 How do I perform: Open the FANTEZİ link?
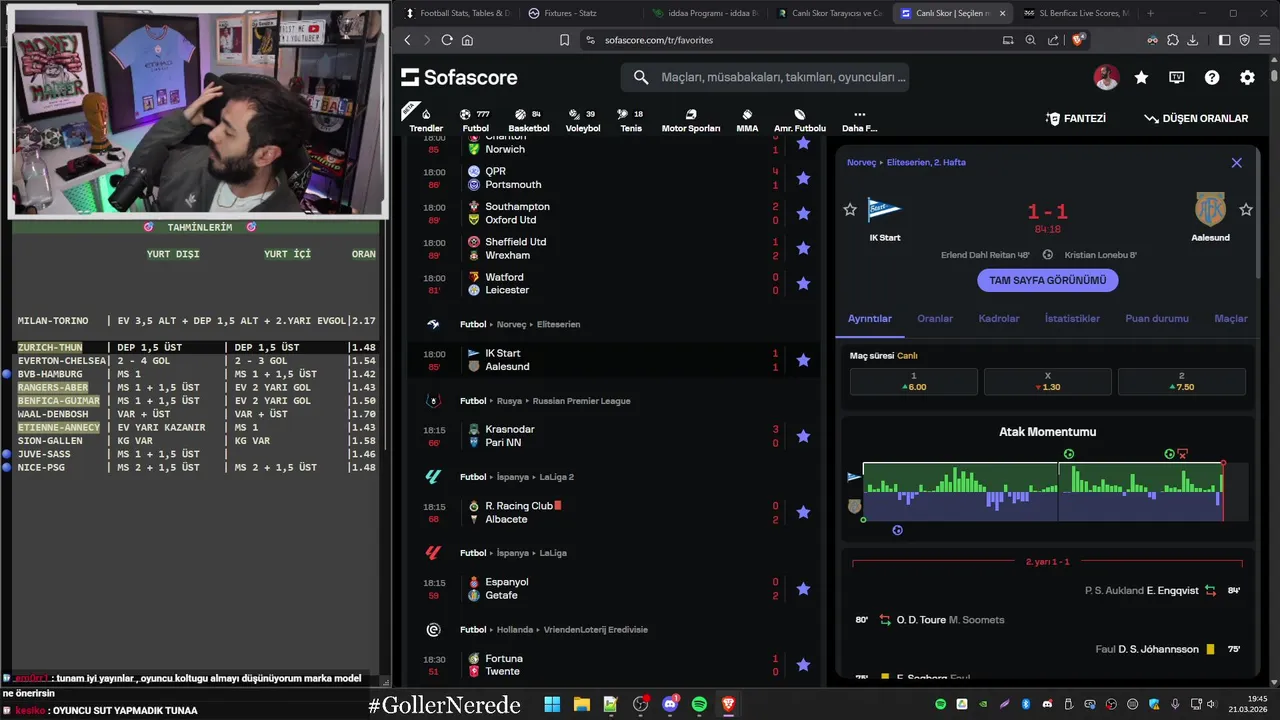1076,118
